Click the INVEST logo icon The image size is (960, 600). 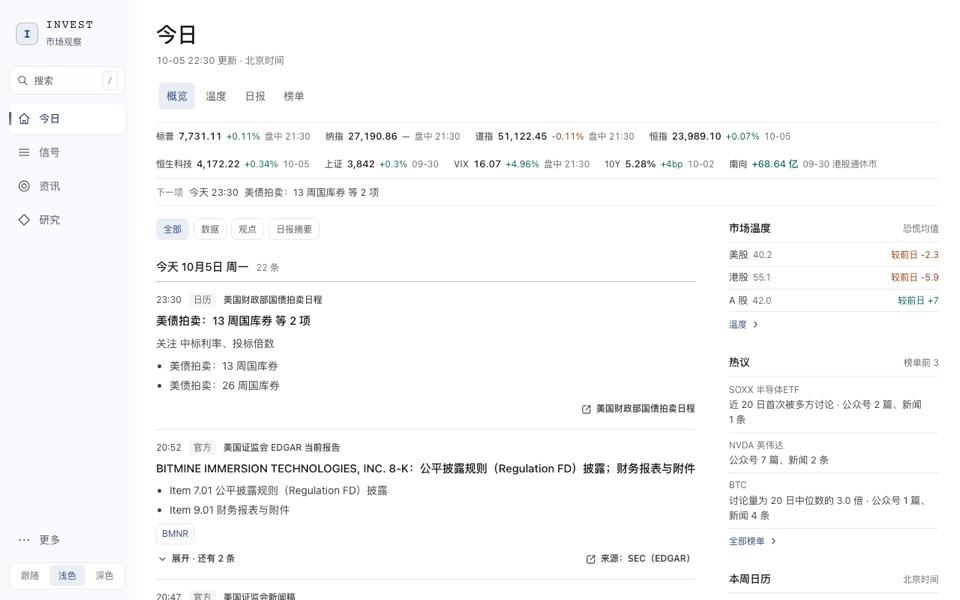click(x=26, y=34)
